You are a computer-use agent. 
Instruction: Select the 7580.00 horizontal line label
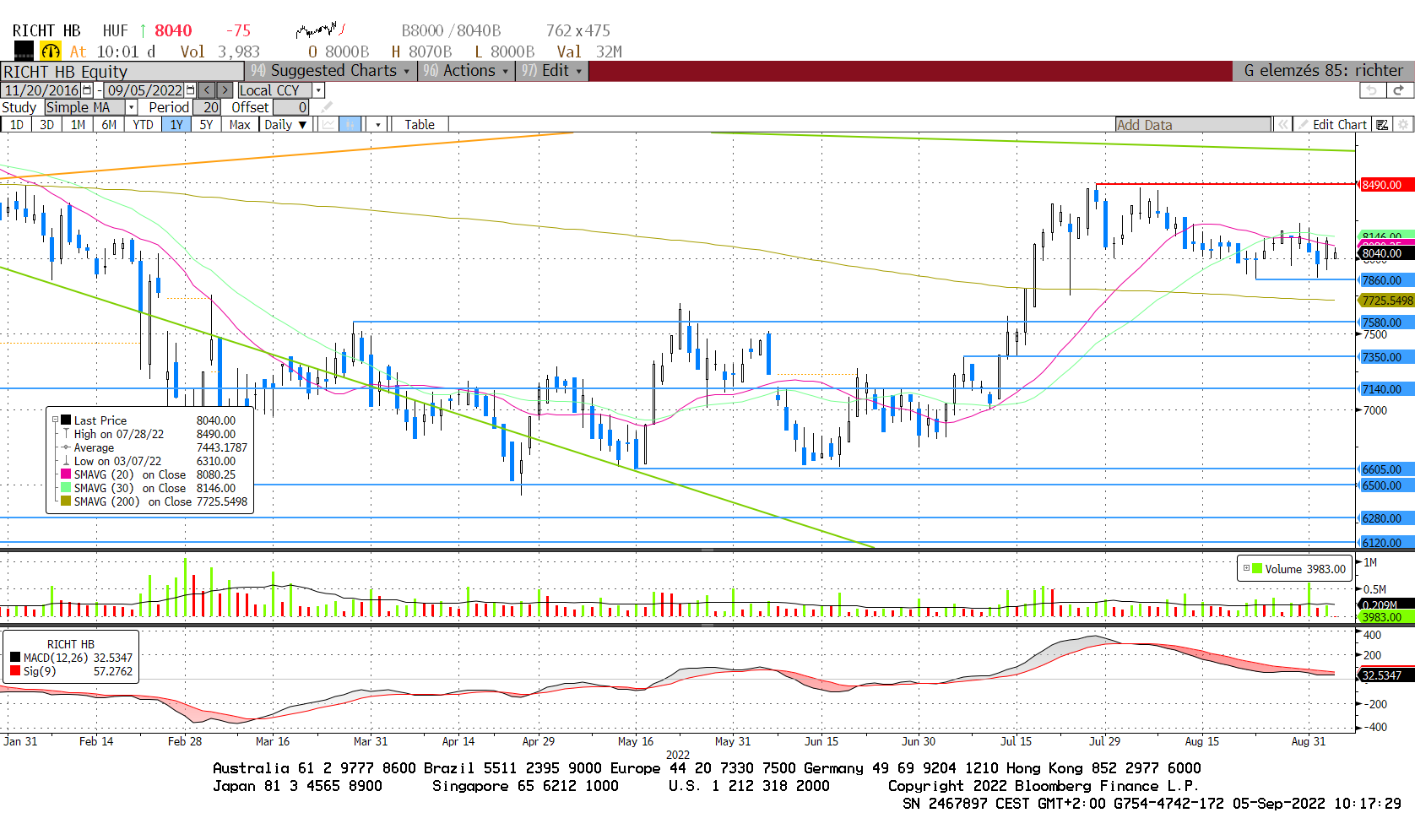click(x=1385, y=322)
